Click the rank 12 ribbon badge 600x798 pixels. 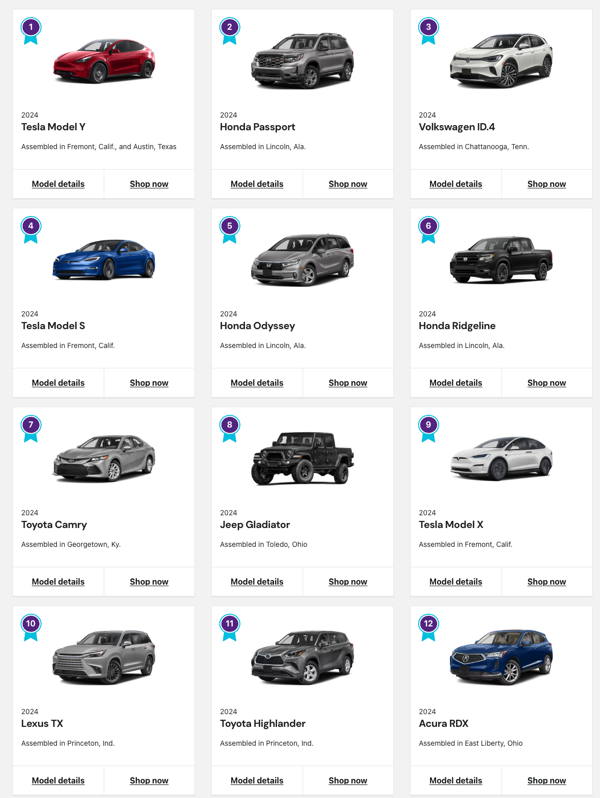428,627
